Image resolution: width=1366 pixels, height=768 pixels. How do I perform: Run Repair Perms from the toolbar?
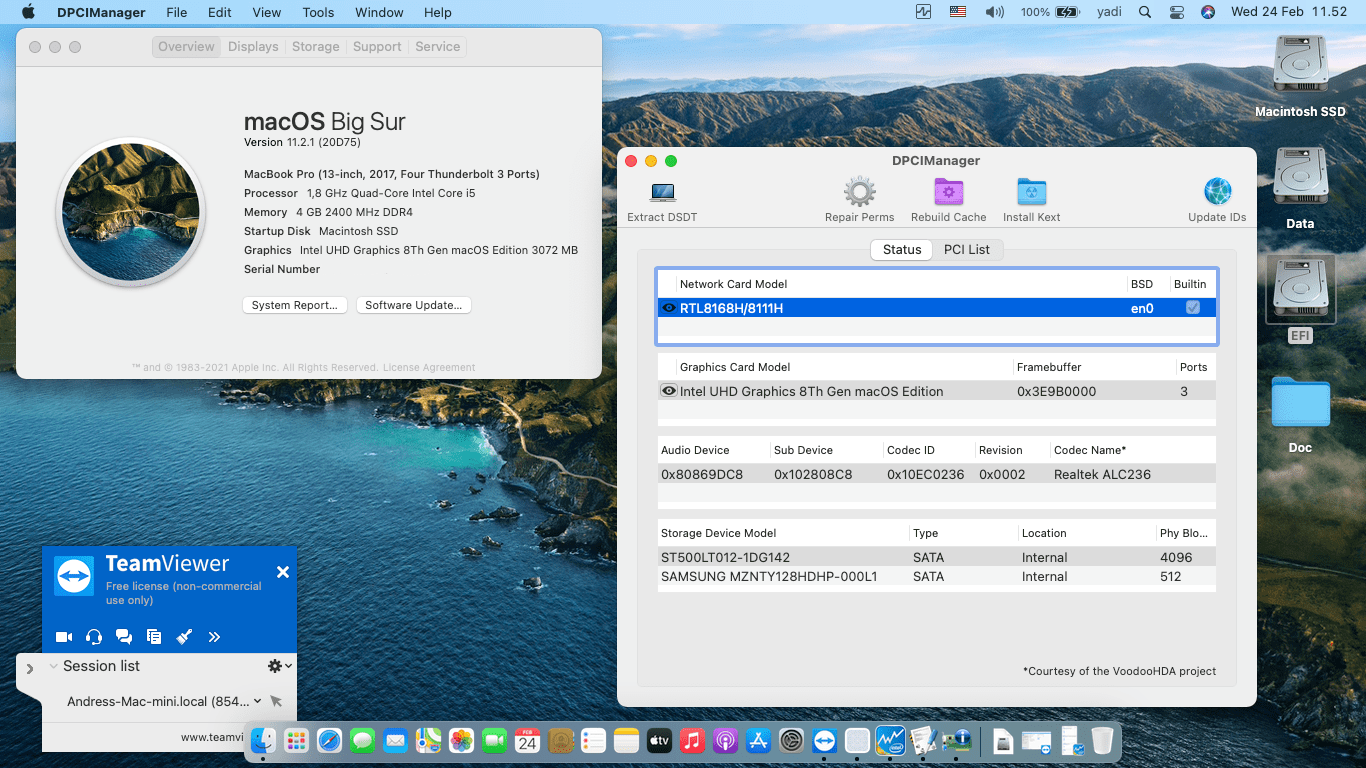[858, 192]
